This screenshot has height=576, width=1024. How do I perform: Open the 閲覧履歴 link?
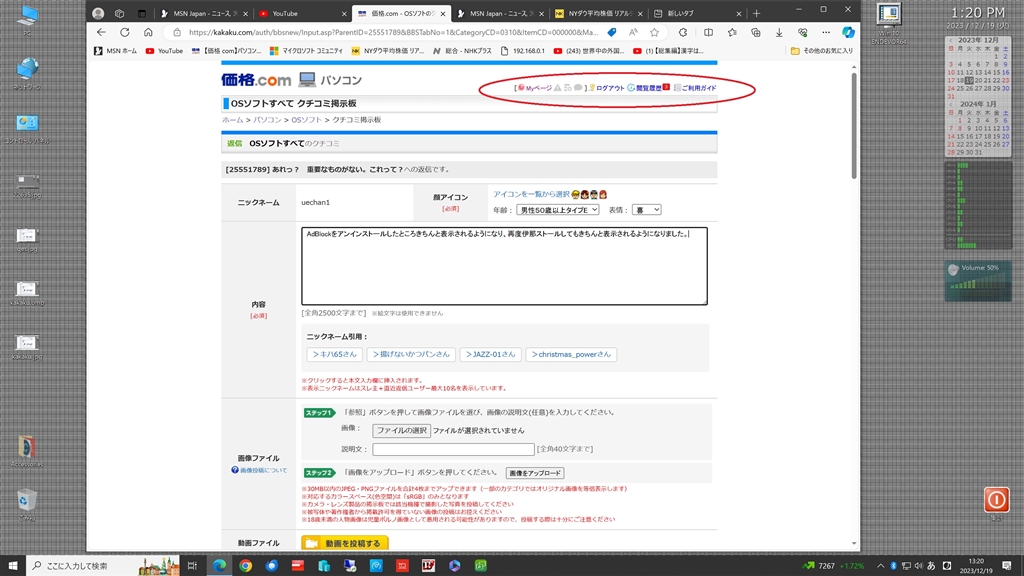coord(645,88)
